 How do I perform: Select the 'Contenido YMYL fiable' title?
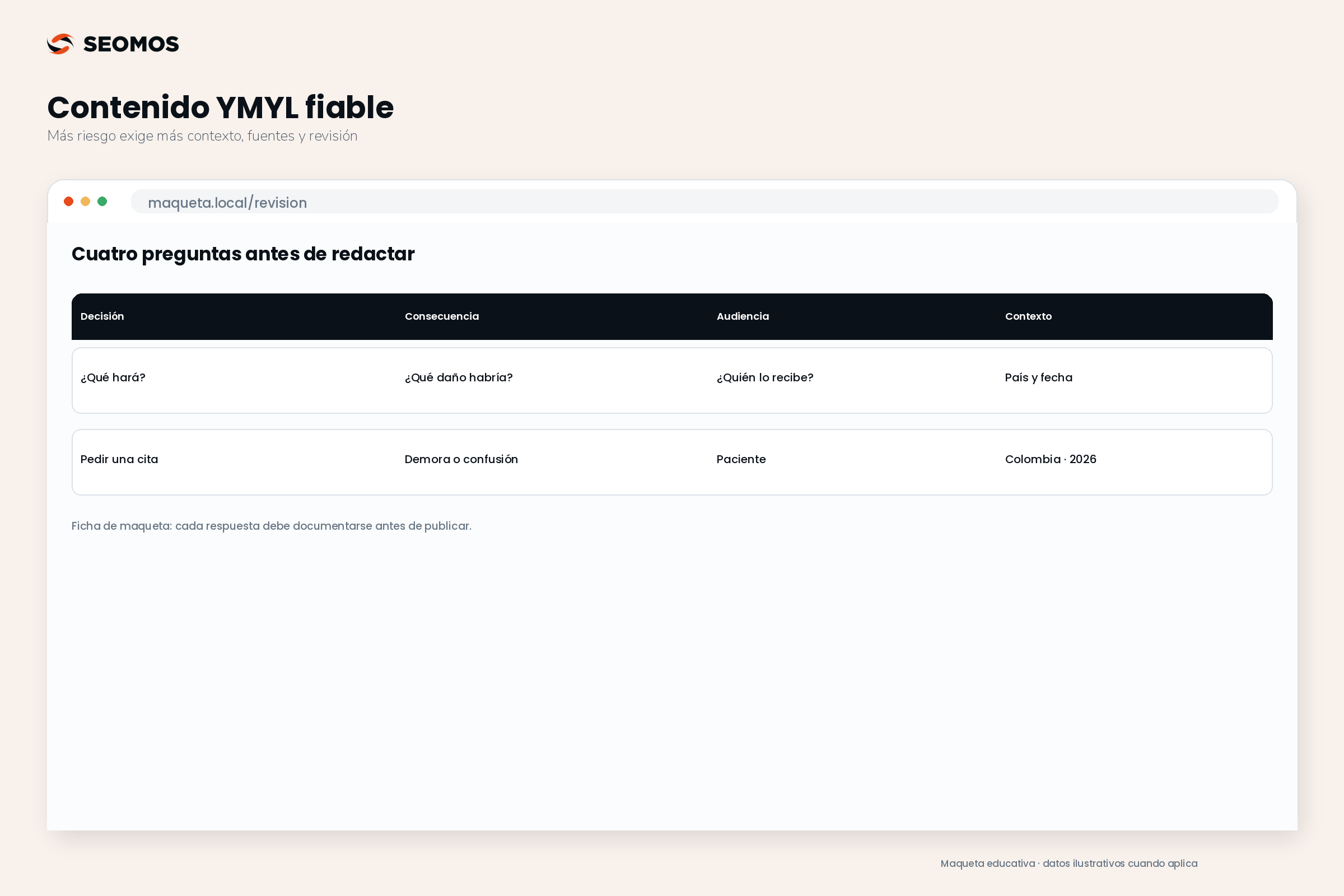pos(221,108)
